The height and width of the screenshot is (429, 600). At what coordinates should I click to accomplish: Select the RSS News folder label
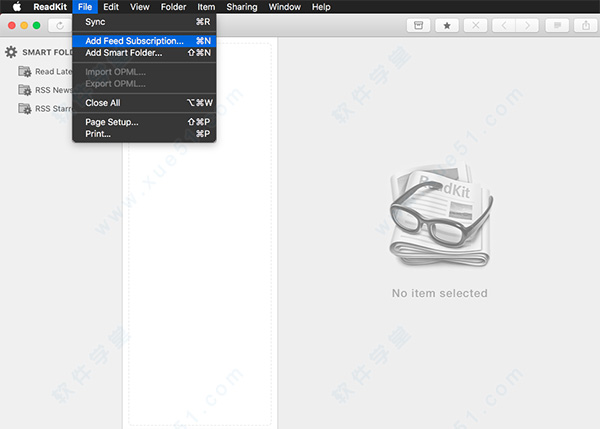click(x=54, y=90)
